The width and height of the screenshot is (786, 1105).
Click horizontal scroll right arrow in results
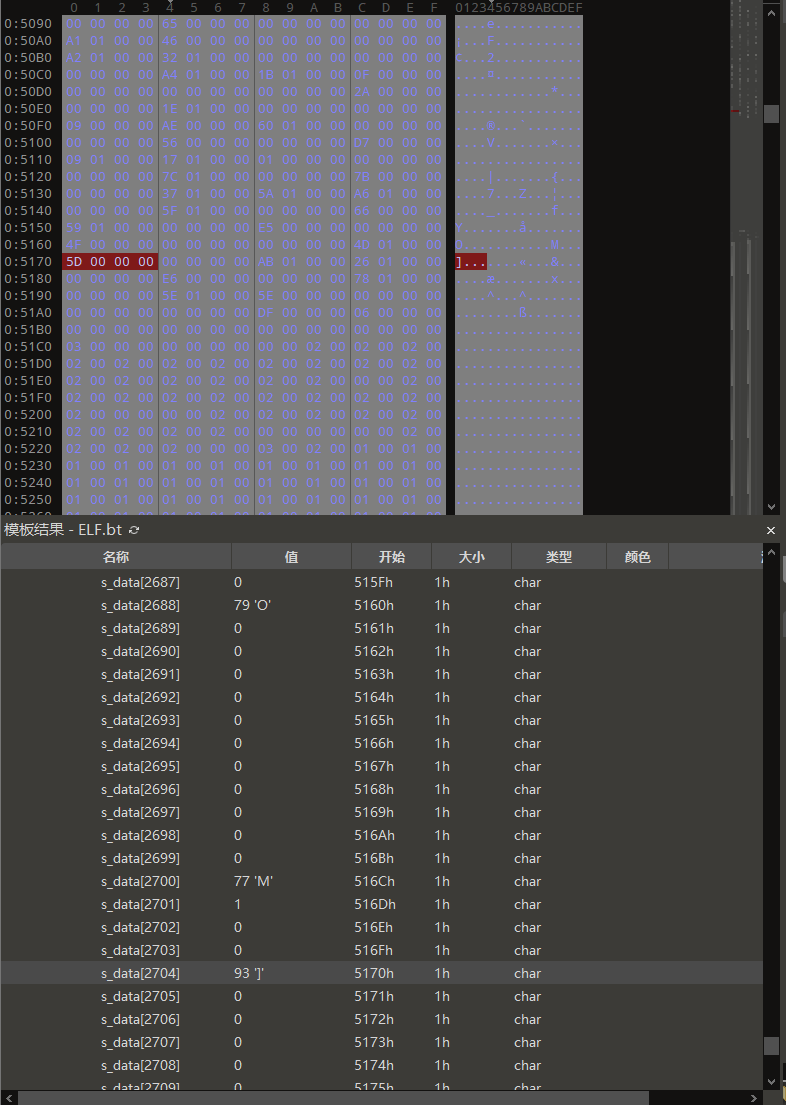coord(755,1097)
